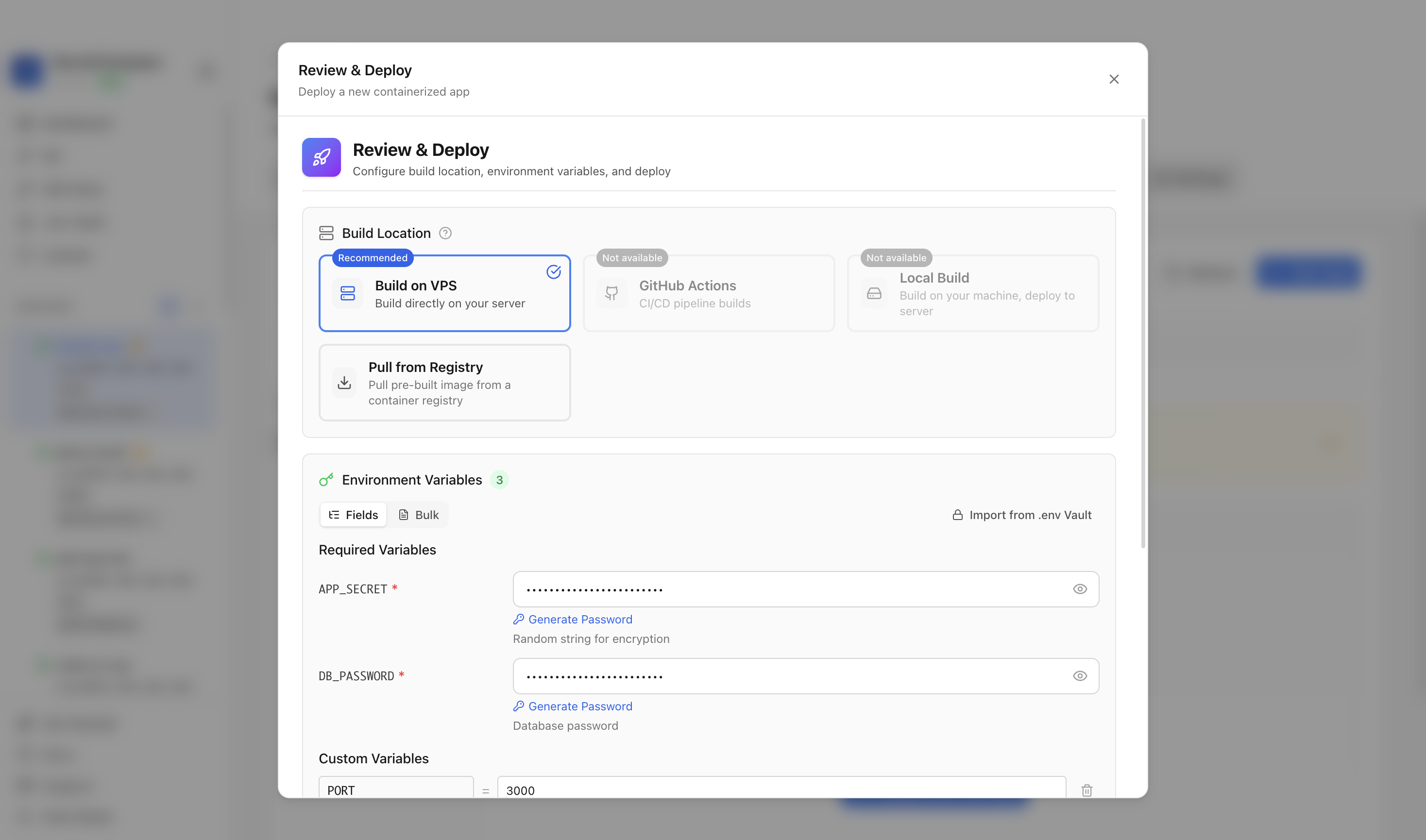Viewport: 1426px width, 840px height.
Task: Edit the PORT variable name field
Action: (396, 788)
